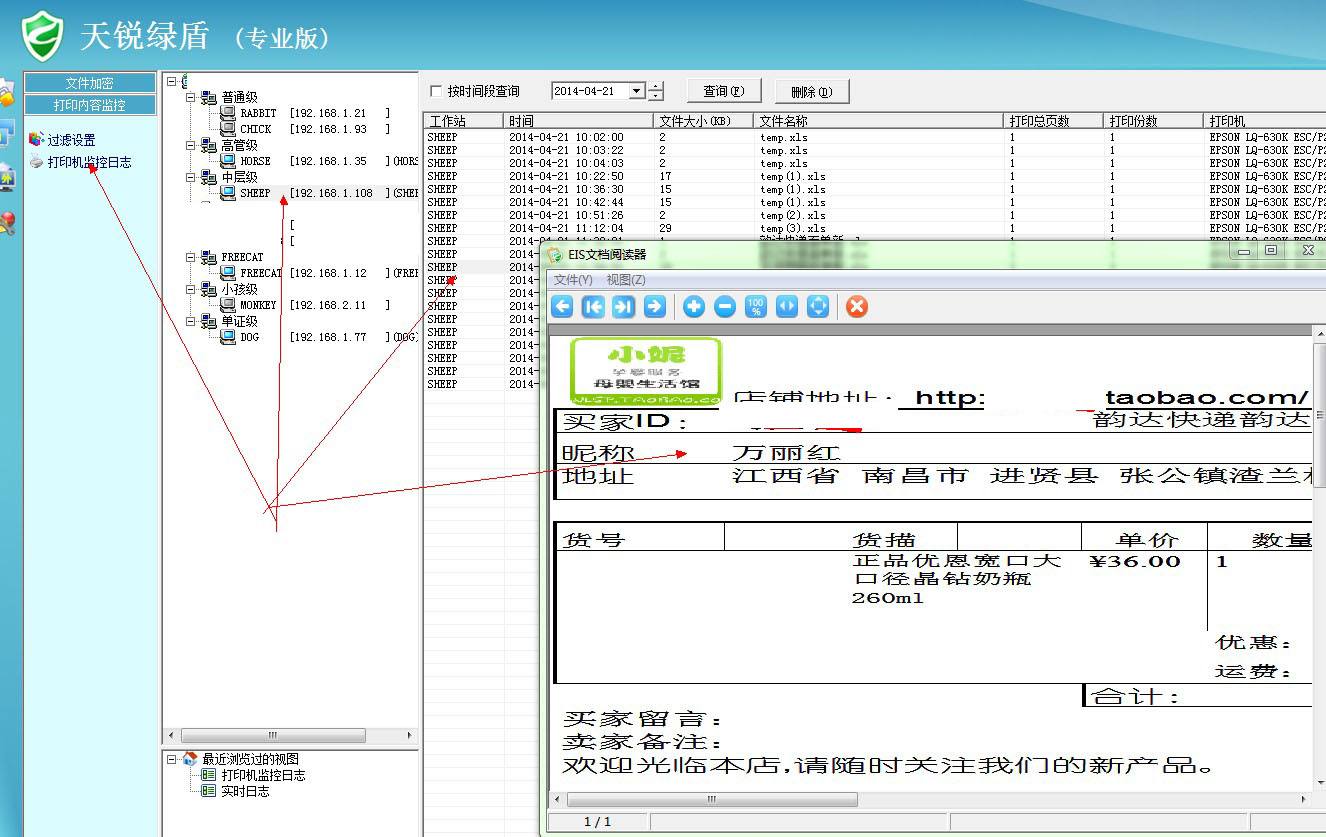Click the MONKEY computer icon
1326x837 pixels.
[x=228, y=305]
